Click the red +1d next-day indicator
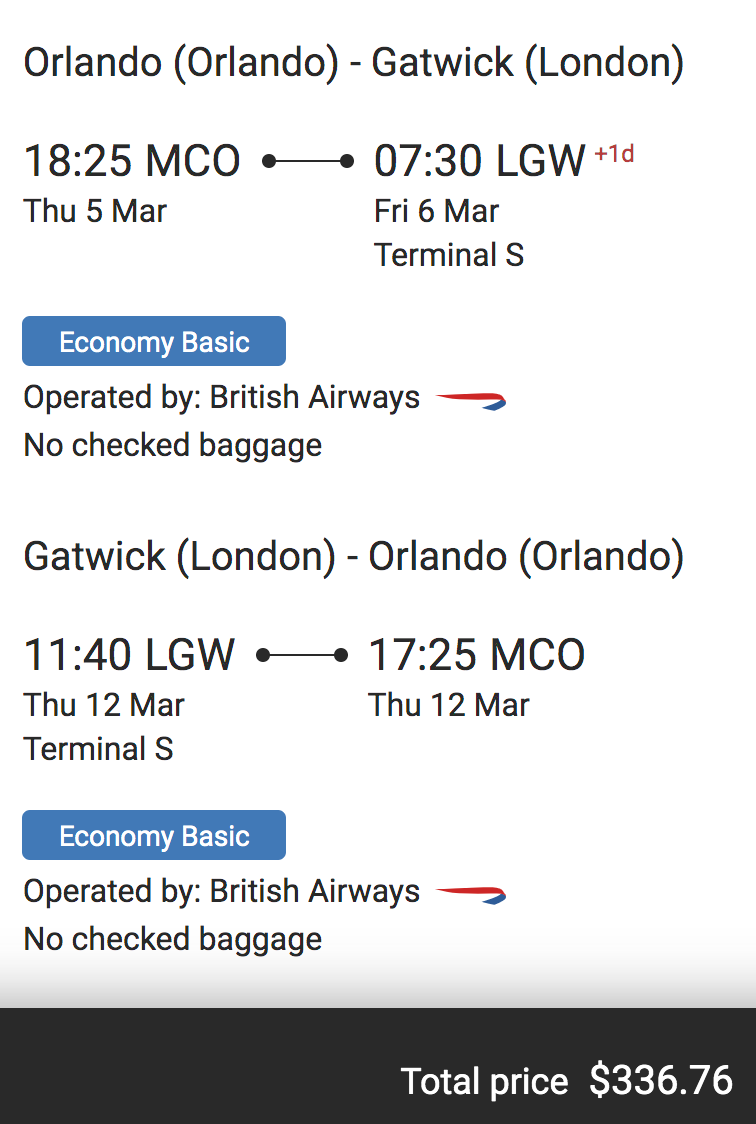The image size is (756, 1124). 614,155
